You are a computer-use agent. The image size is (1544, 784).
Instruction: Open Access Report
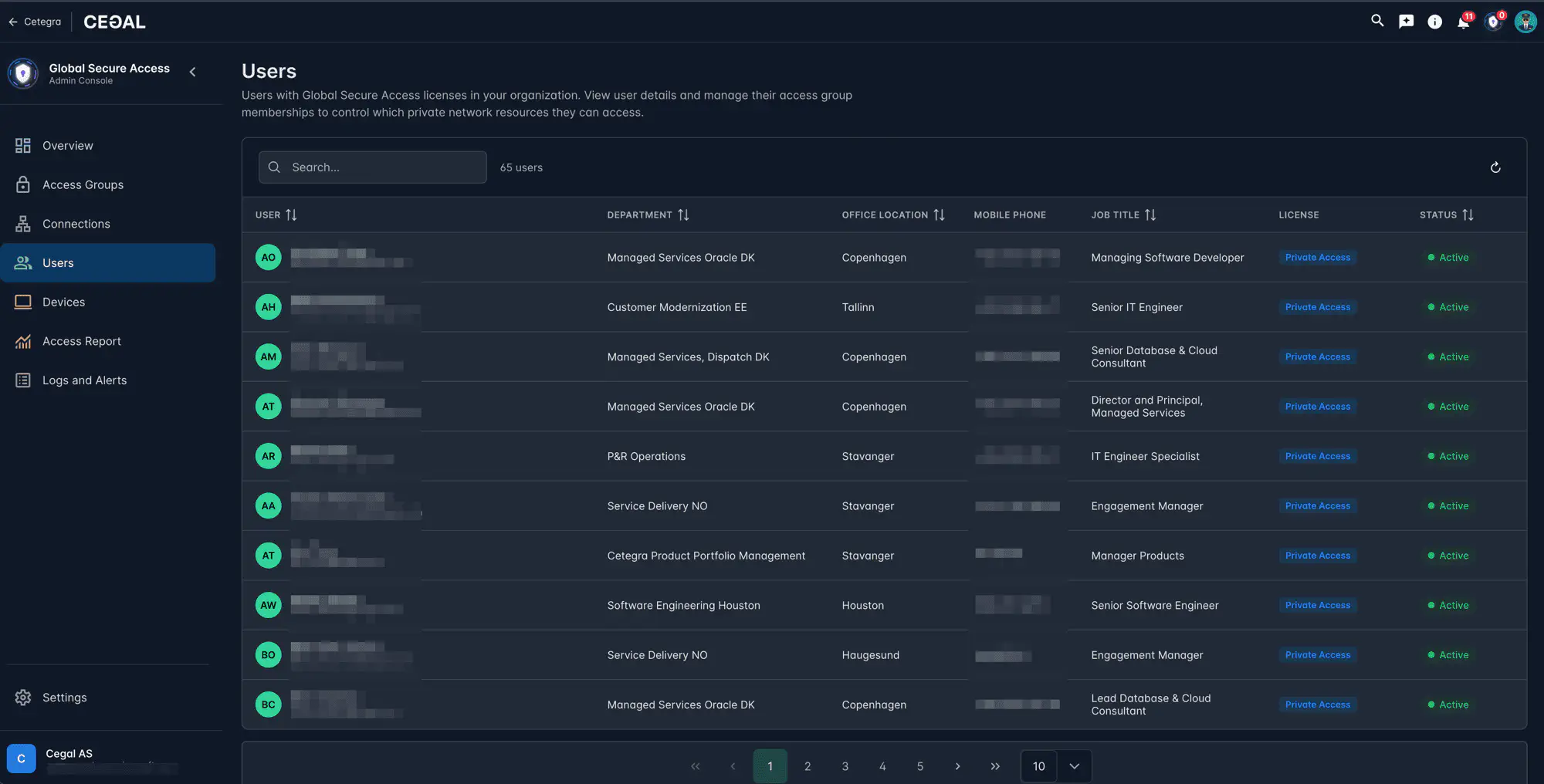coord(108,341)
